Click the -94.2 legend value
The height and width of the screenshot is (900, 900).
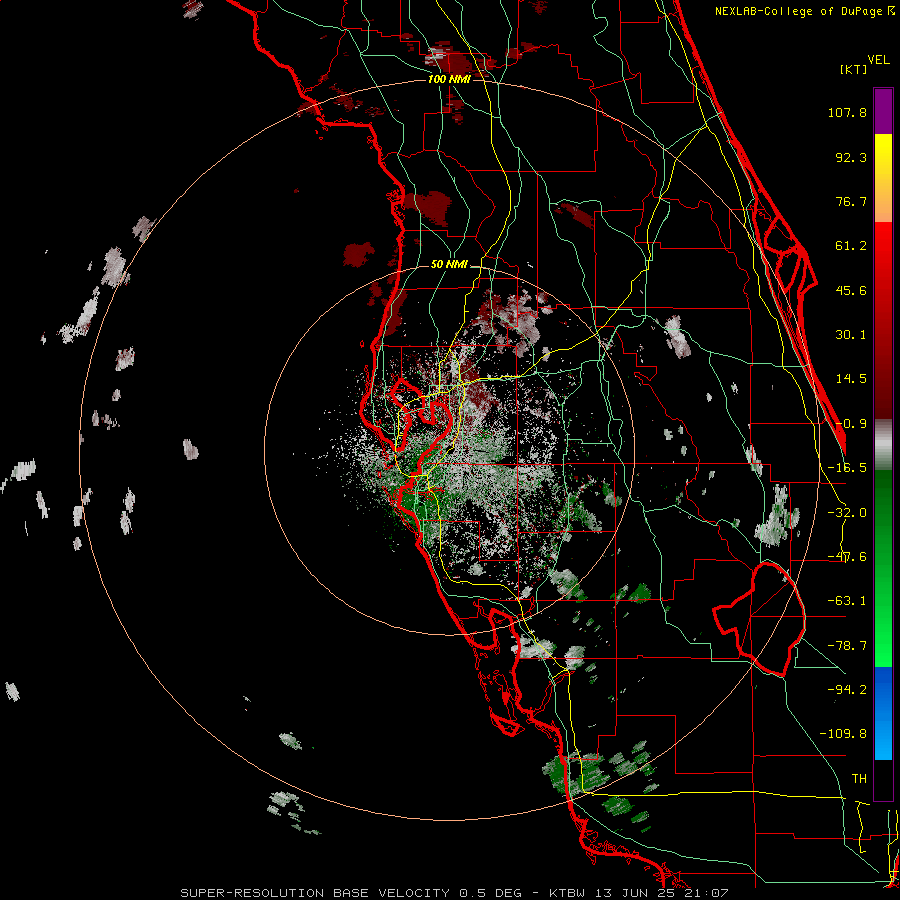tap(847, 690)
